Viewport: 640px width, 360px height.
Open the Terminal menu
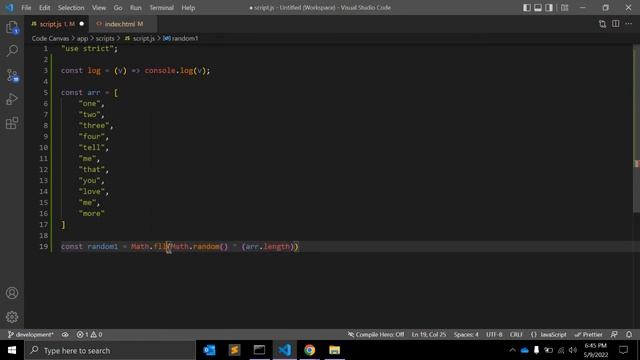pos(161,8)
